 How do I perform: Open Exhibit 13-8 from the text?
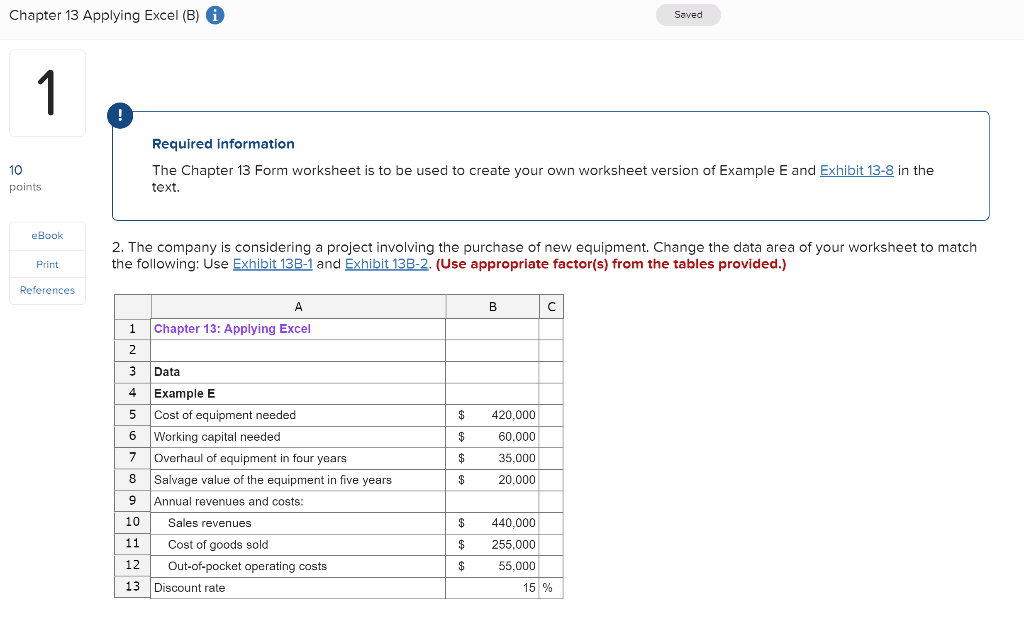[857, 170]
